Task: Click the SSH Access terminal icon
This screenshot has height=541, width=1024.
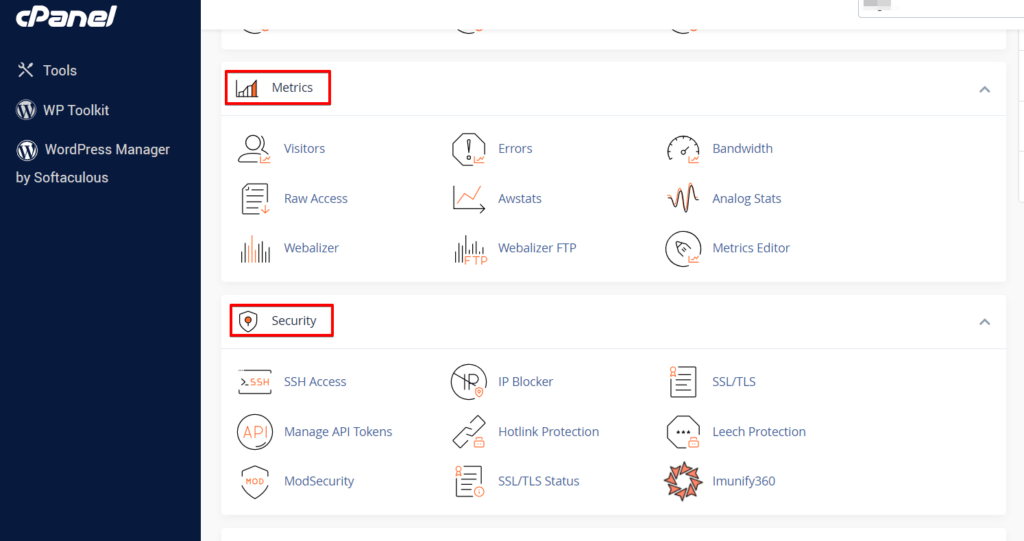Action: tap(255, 382)
